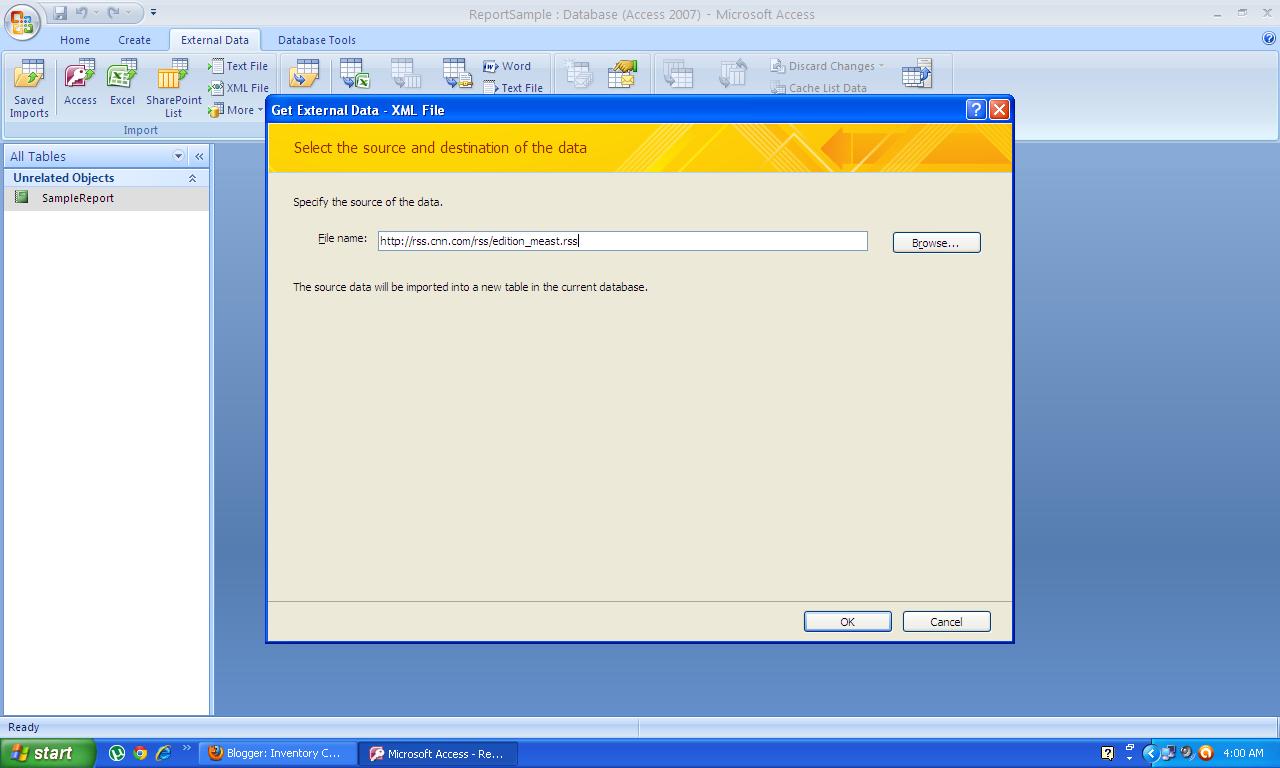Viewport: 1280px width, 768px height.
Task: Open the Office Button menu
Action: (21, 21)
